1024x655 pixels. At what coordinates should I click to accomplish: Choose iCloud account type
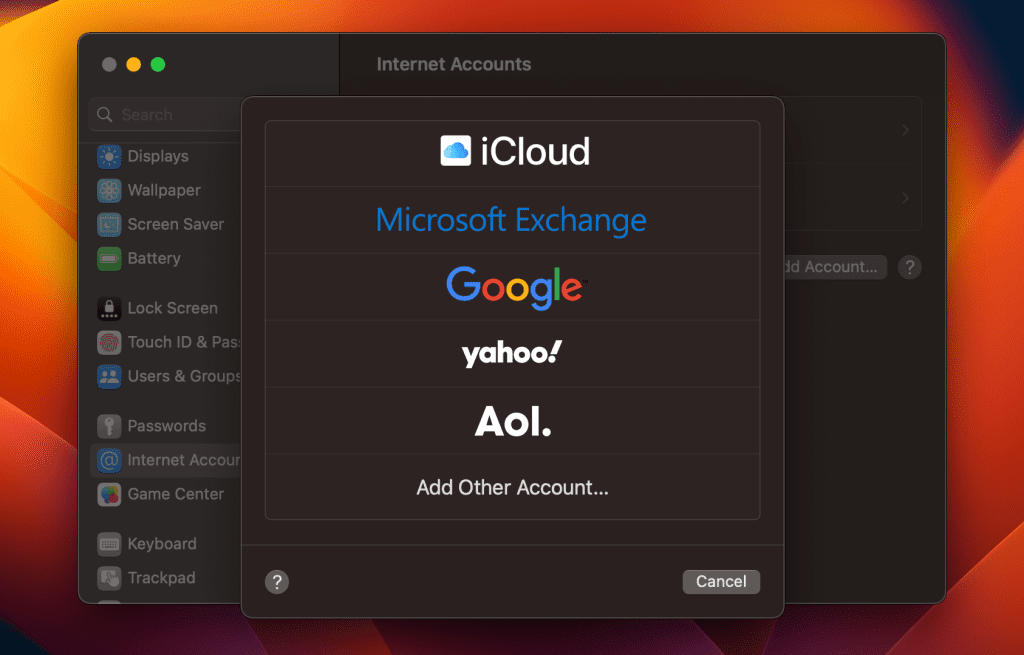coord(512,152)
